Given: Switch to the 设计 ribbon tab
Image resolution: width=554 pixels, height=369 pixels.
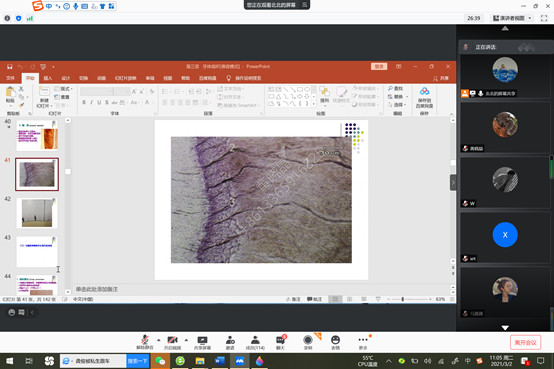Looking at the screenshot, I should (66, 78).
